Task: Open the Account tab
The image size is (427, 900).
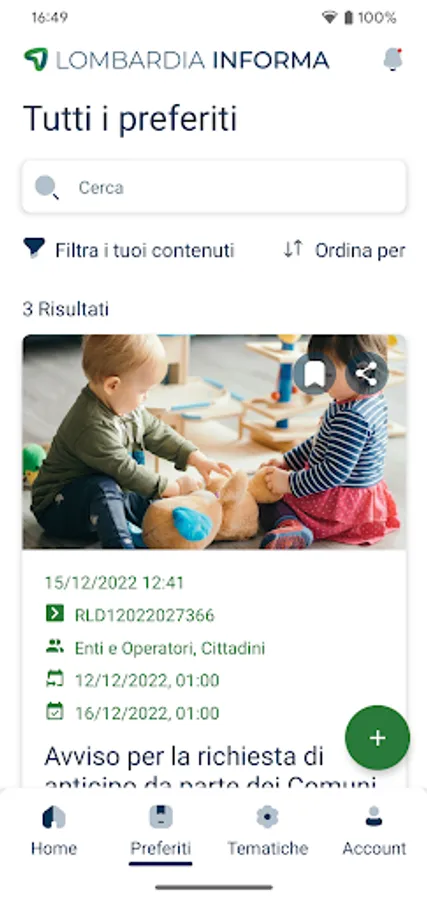Action: (374, 830)
